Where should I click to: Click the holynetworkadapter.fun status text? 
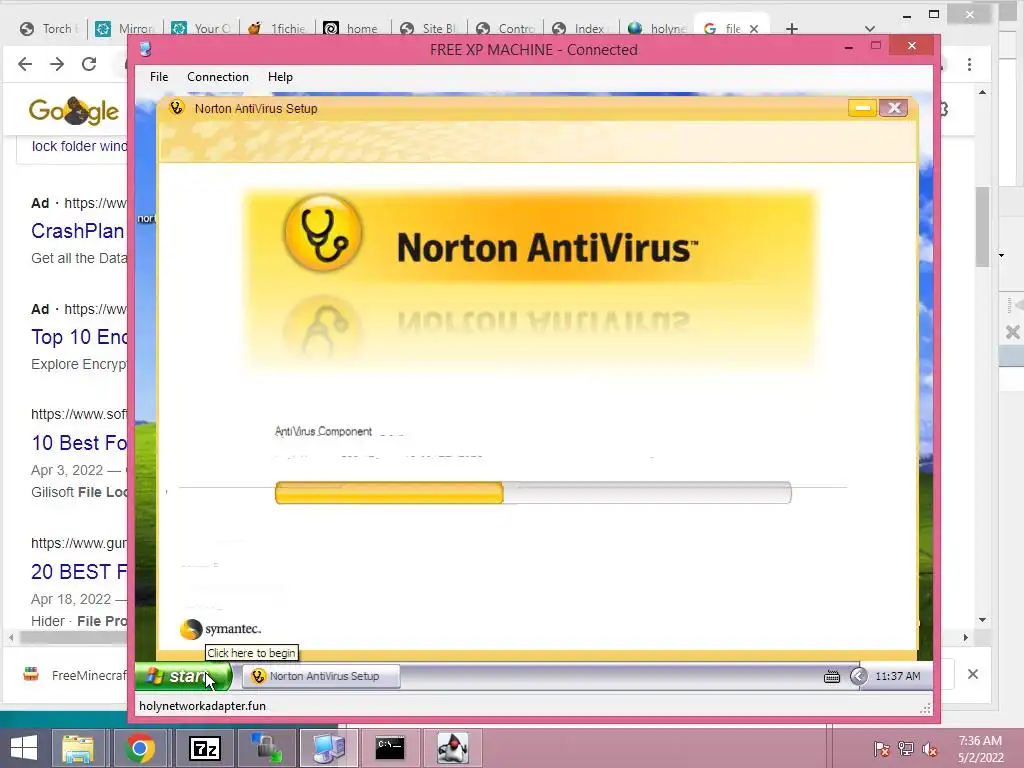coord(202,706)
